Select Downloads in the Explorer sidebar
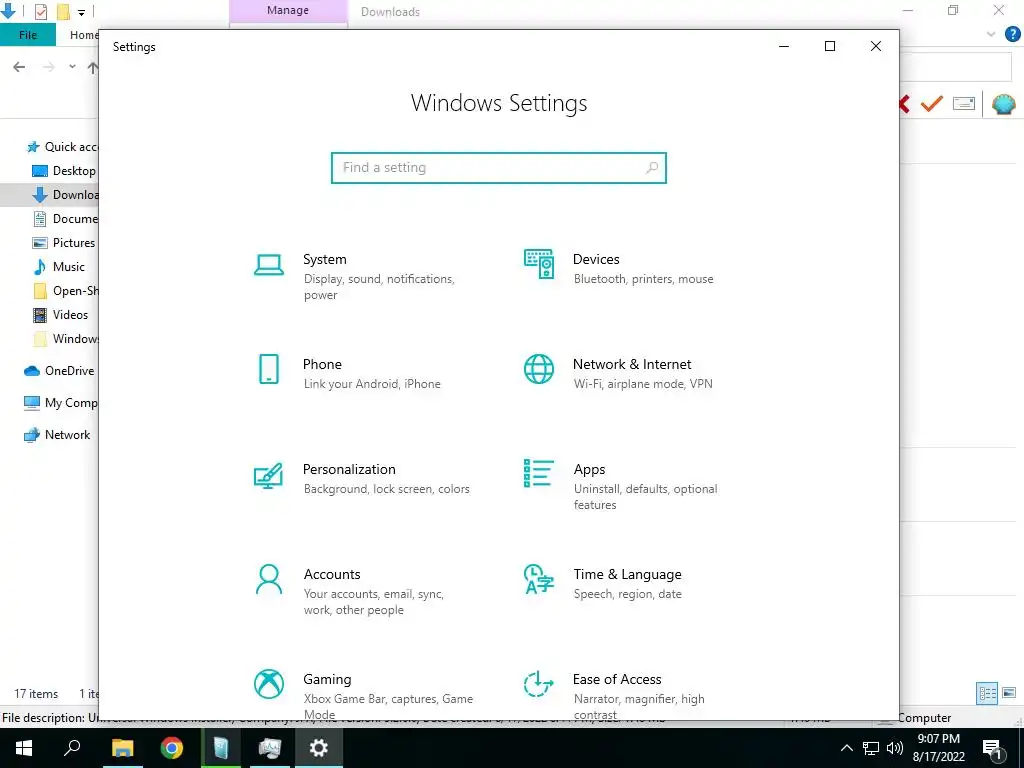1024x768 pixels. (x=50, y=195)
